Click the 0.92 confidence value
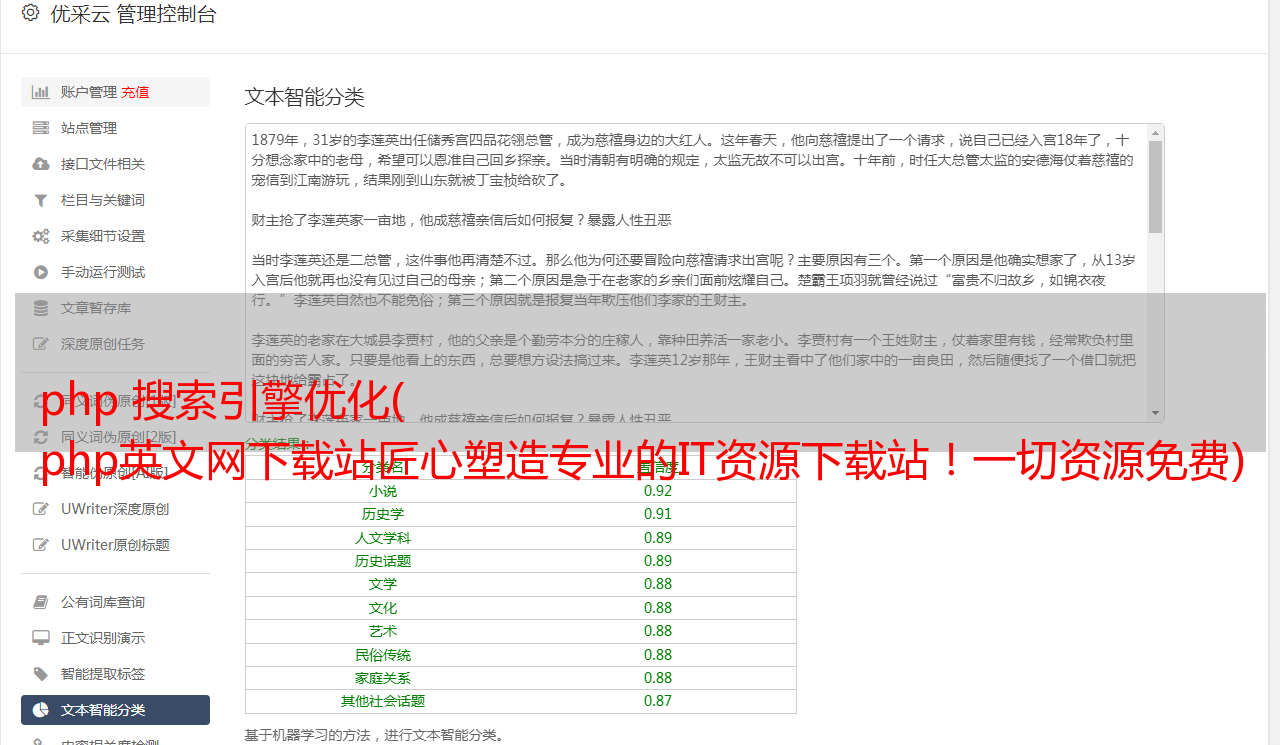Screen dimensions: 1280x745 click(x=658, y=491)
